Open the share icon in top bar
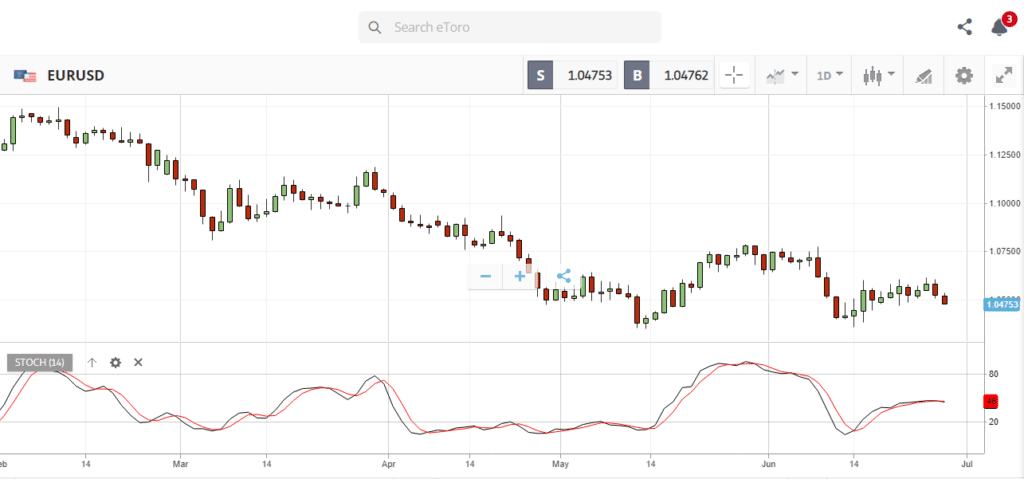The height and width of the screenshot is (479, 1024). point(964,27)
